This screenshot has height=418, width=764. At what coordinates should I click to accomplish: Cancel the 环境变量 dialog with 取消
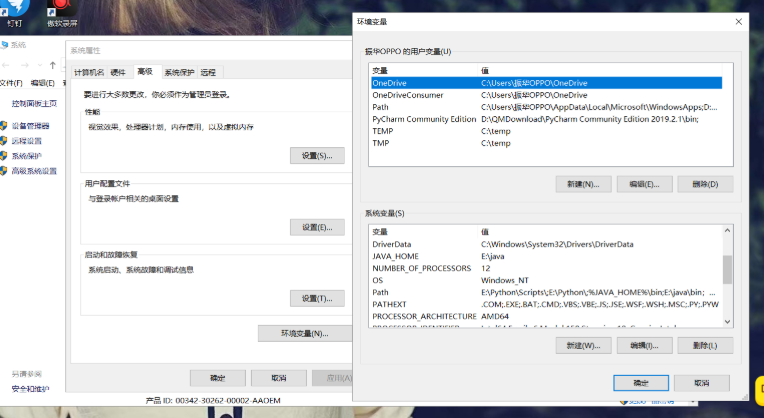(x=702, y=383)
